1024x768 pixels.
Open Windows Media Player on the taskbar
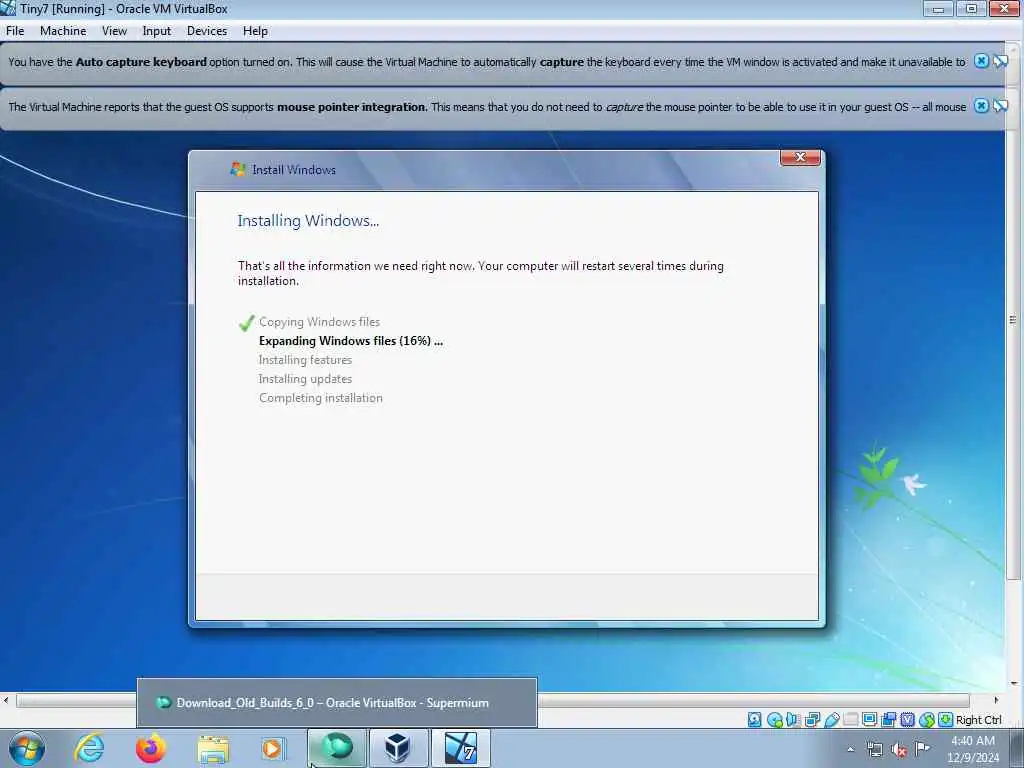pos(273,748)
